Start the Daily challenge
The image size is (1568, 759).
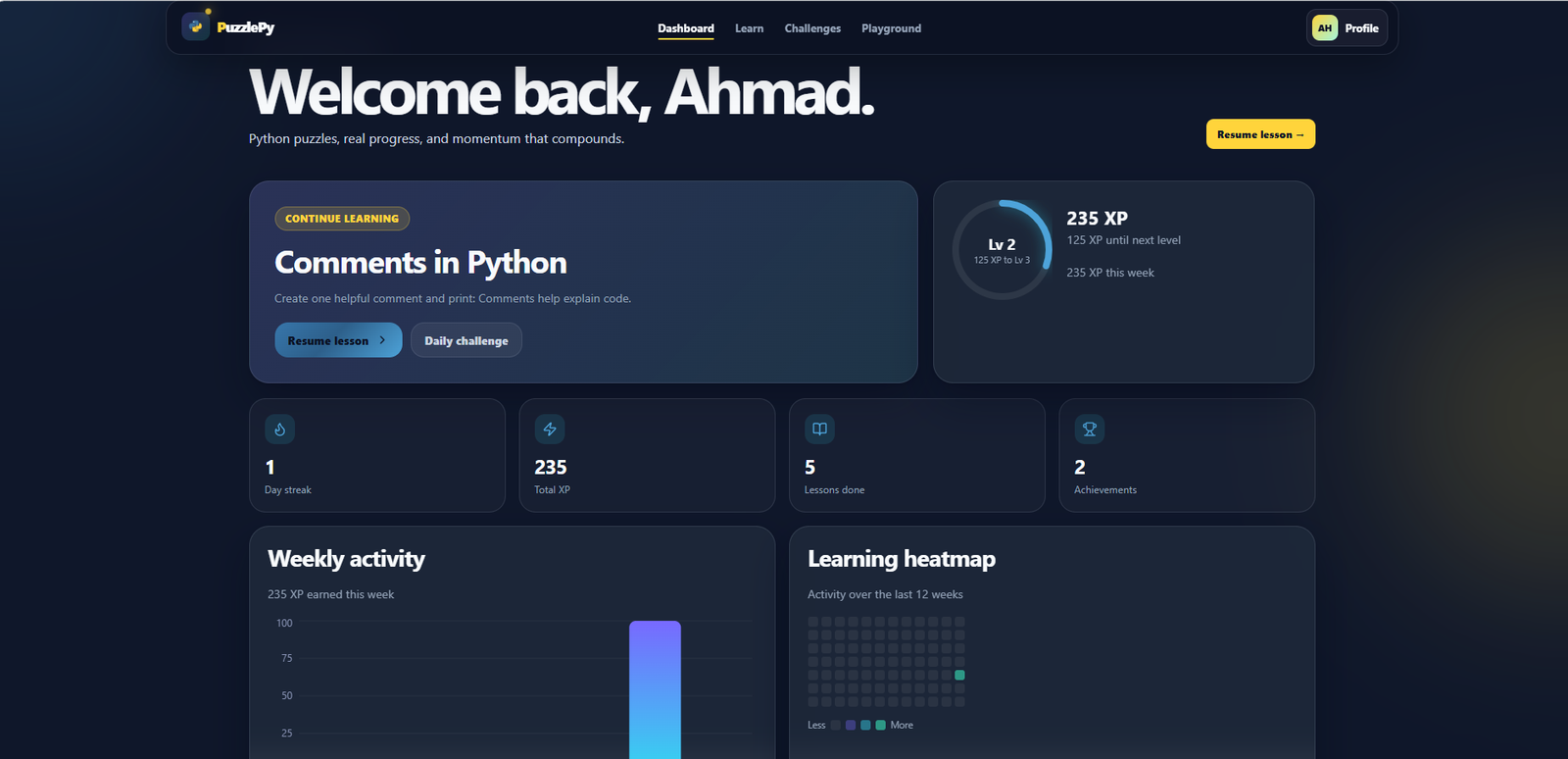(466, 340)
